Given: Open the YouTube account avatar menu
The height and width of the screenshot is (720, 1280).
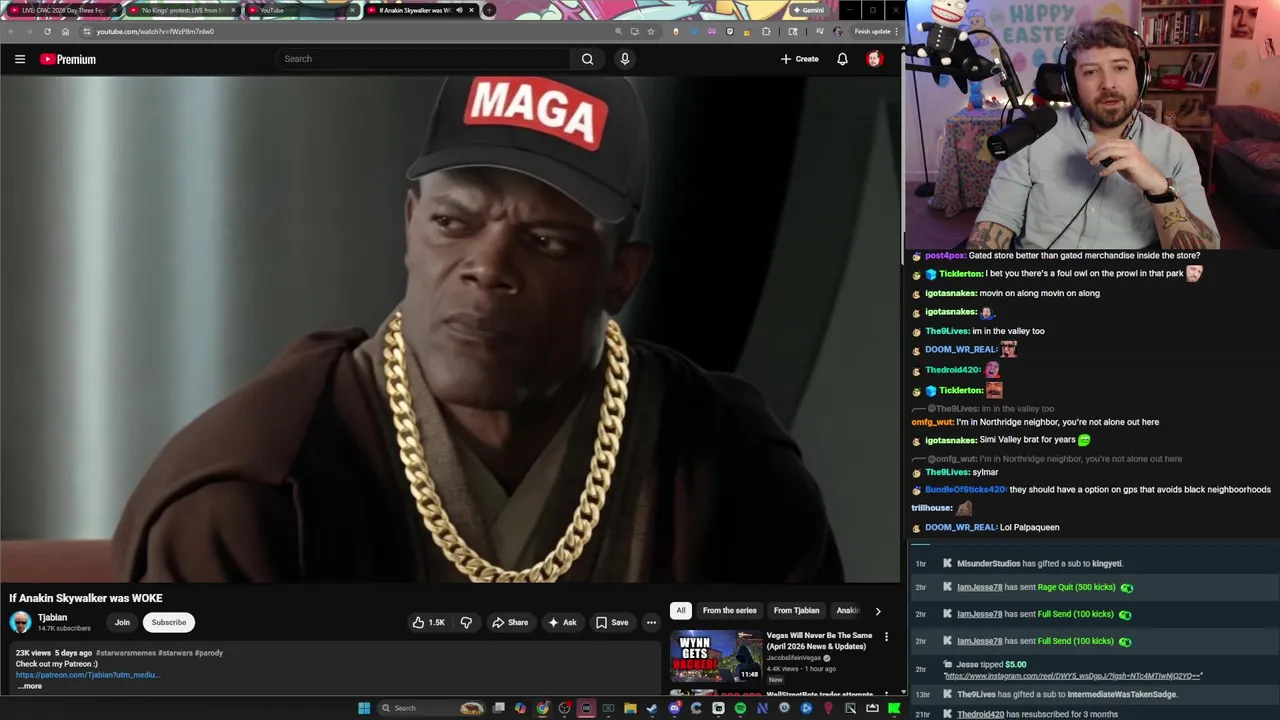Looking at the screenshot, I should coord(874,59).
